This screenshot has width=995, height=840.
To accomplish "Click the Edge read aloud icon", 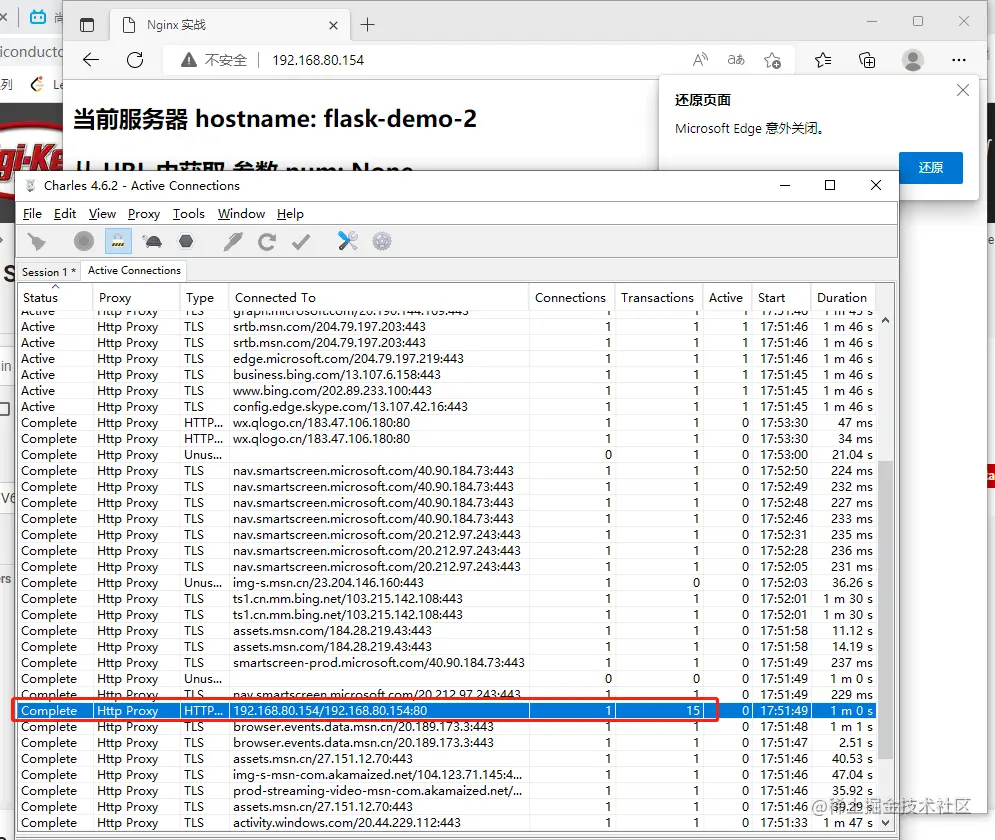I will (700, 60).
